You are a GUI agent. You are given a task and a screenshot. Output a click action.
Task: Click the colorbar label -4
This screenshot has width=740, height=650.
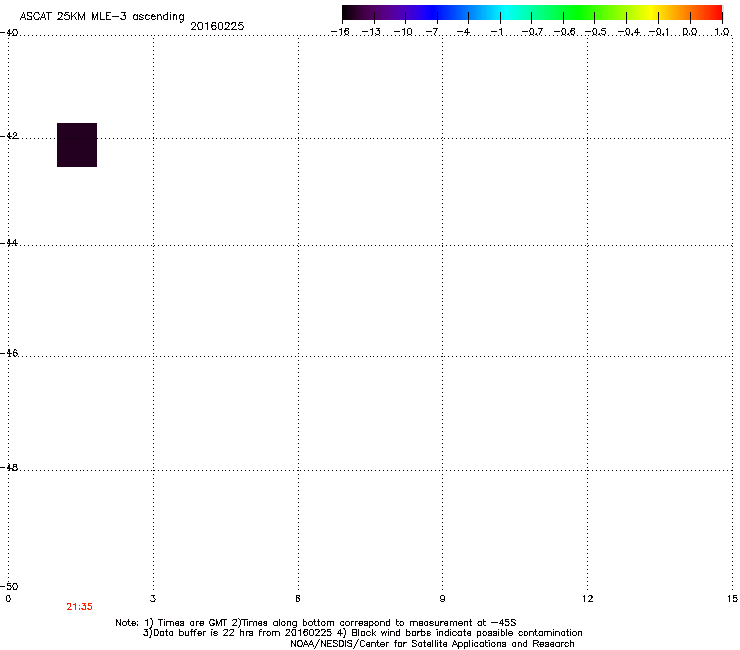(x=463, y=32)
